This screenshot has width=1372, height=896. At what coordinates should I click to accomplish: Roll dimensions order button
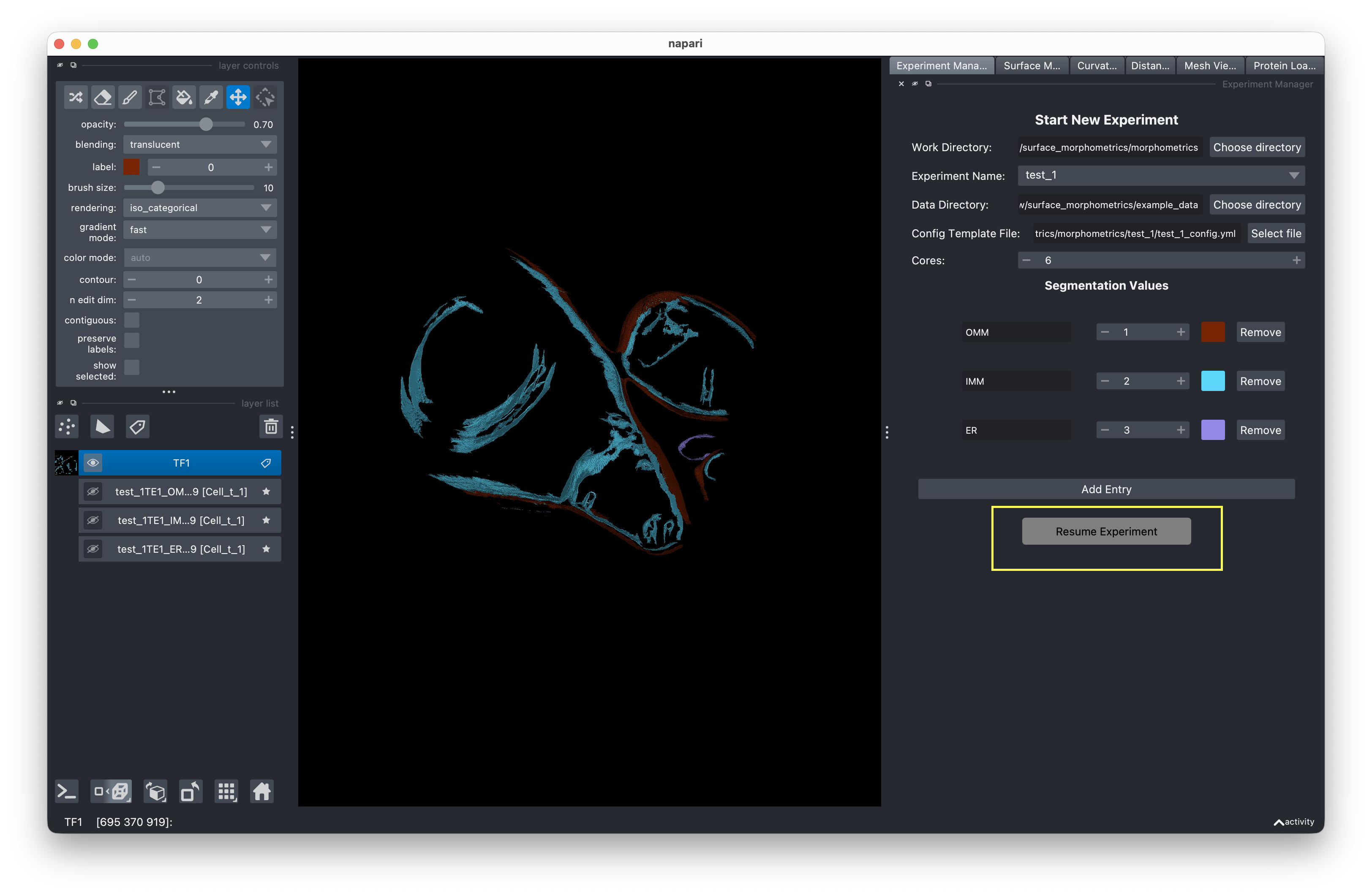[x=155, y=792]
